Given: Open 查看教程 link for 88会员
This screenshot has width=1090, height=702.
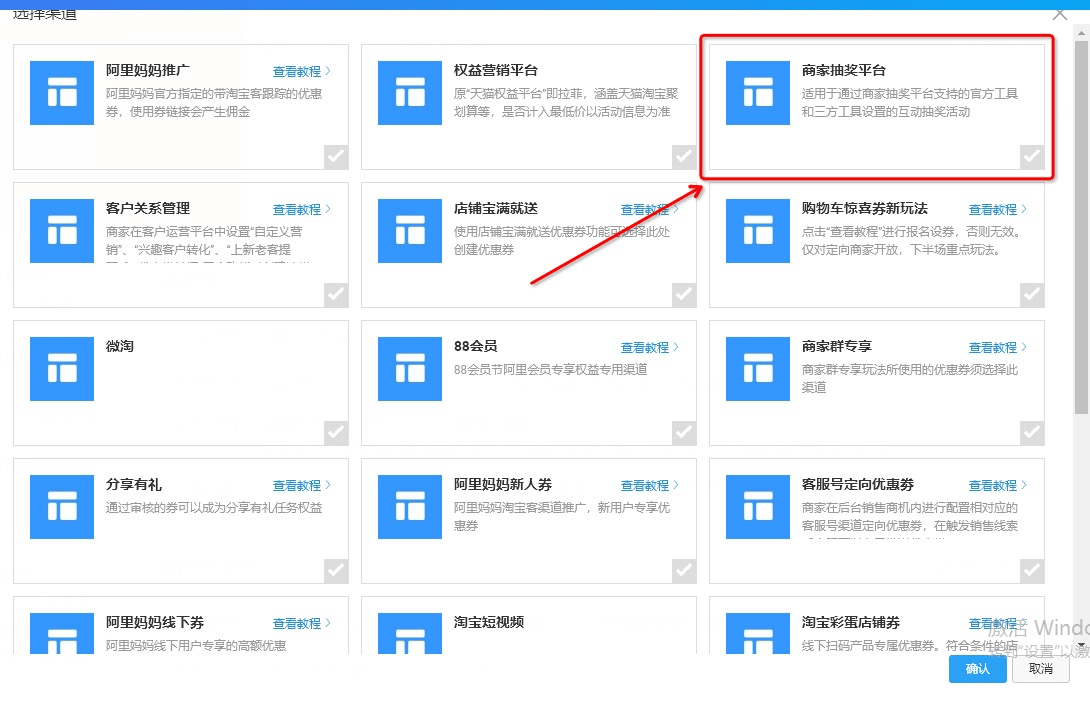Looking at the screenshot, I should click(x=650, y=347).
